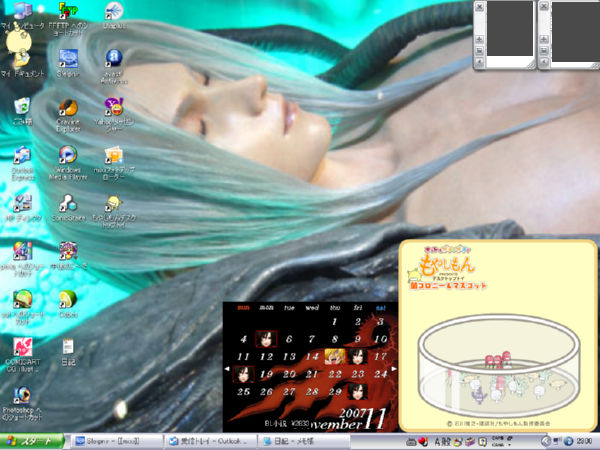This screenshot has height=450, width=600.
Task: Launch the Outlook Express desktop shortcut
Action: coord(23,155)
